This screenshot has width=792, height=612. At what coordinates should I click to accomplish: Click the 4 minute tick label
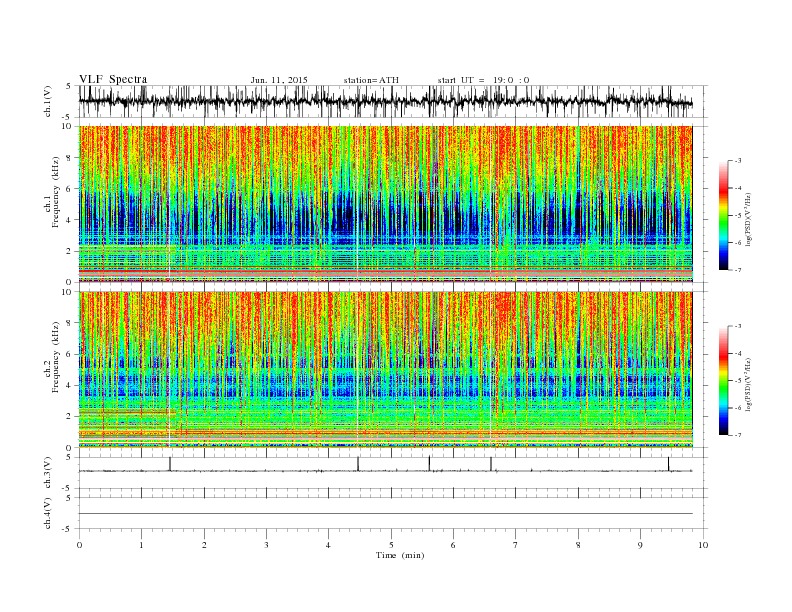coord(328,545)
